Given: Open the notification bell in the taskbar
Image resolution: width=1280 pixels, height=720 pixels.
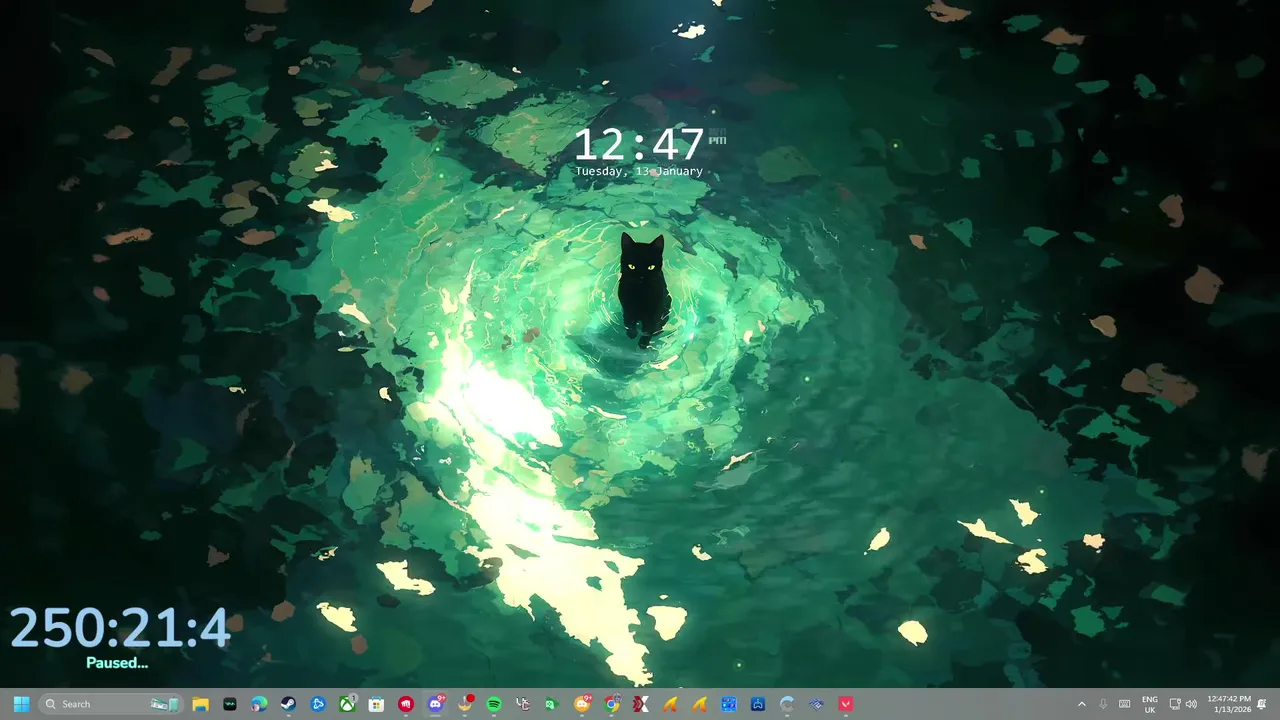Looking at the screenshot, I should 1262,704.
